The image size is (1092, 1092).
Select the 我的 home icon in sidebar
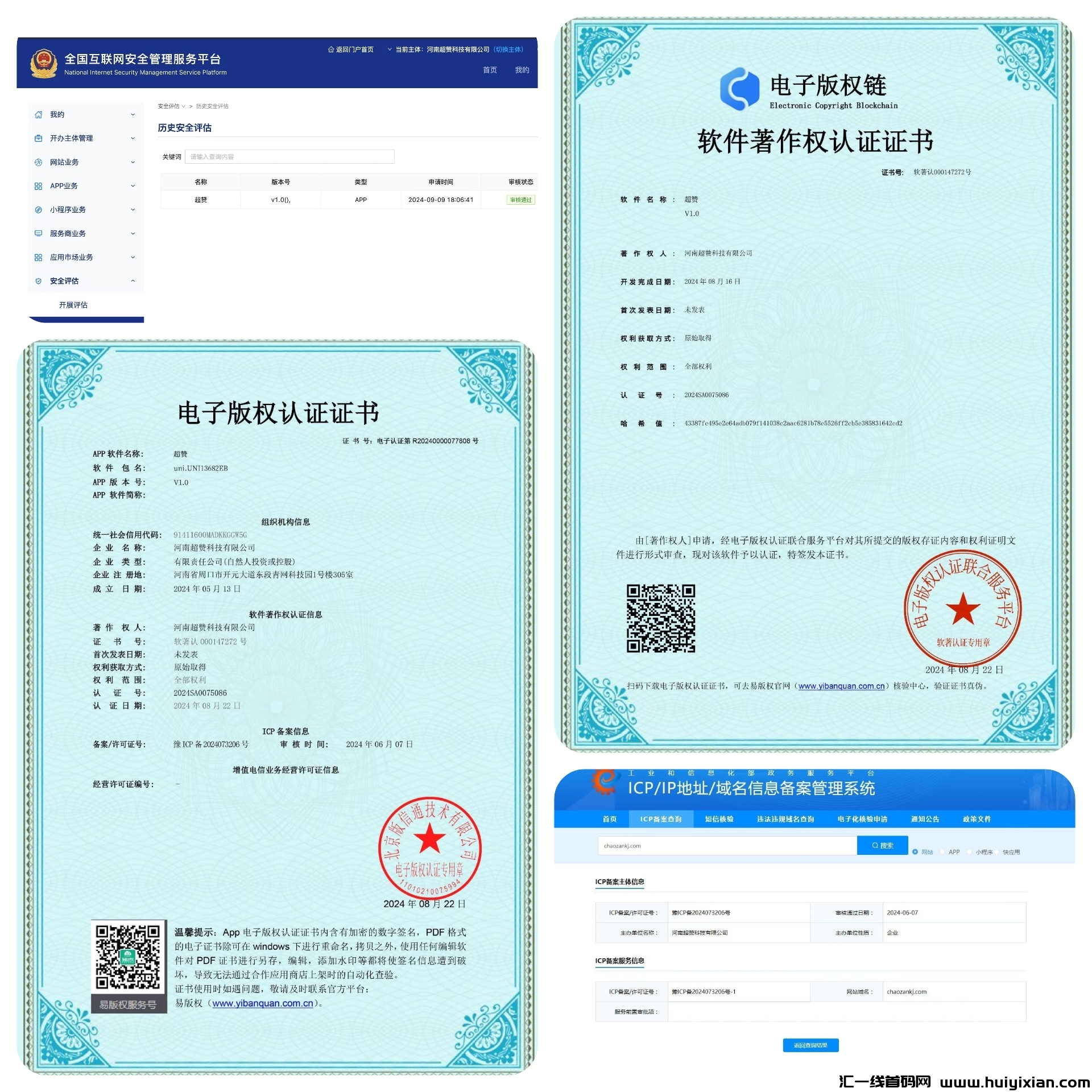click(39, 114)
